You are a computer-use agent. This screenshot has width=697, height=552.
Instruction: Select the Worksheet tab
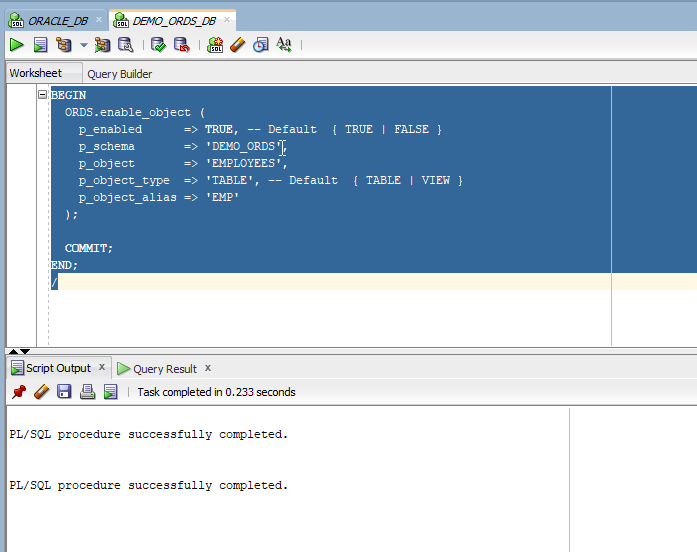click(36, 73)
